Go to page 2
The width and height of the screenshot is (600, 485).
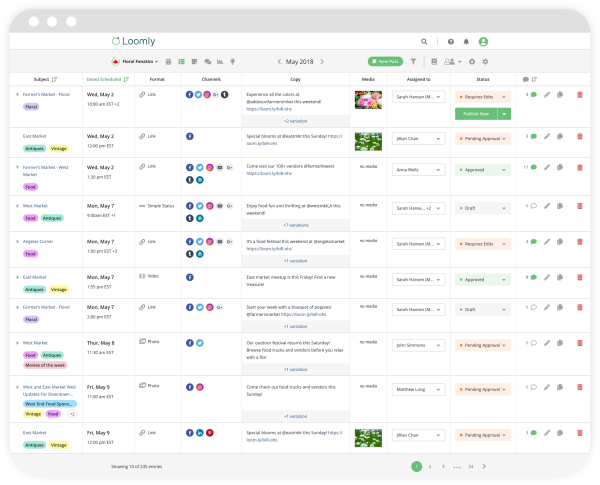[x=430, y=467]
